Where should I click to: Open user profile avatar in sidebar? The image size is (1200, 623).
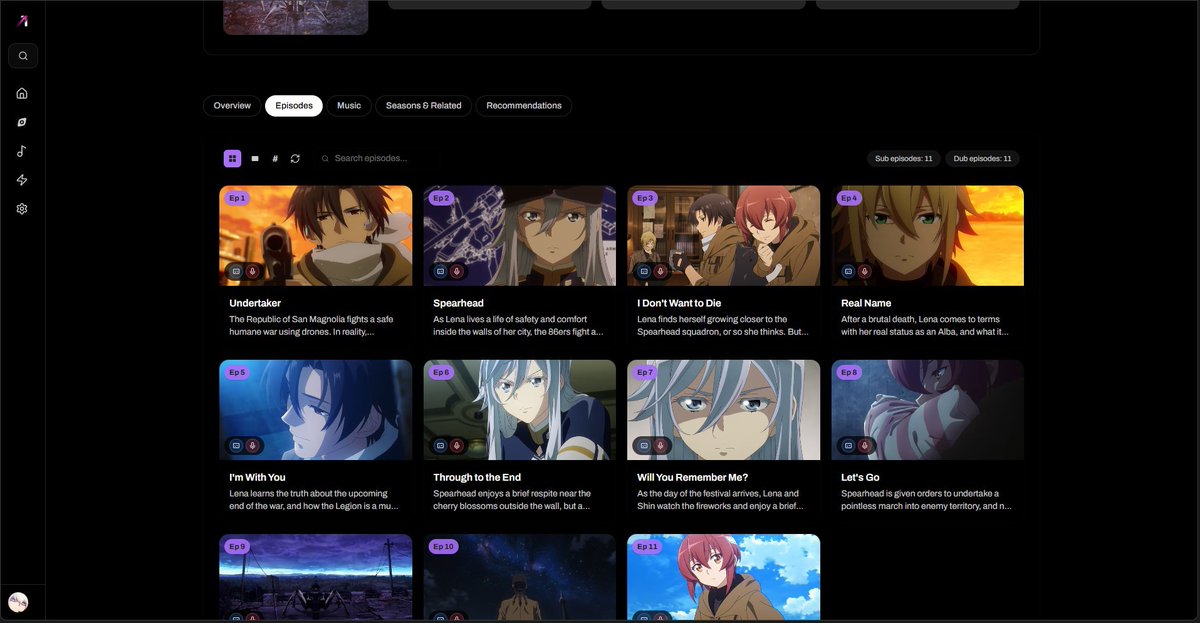[x=18, y=602]
